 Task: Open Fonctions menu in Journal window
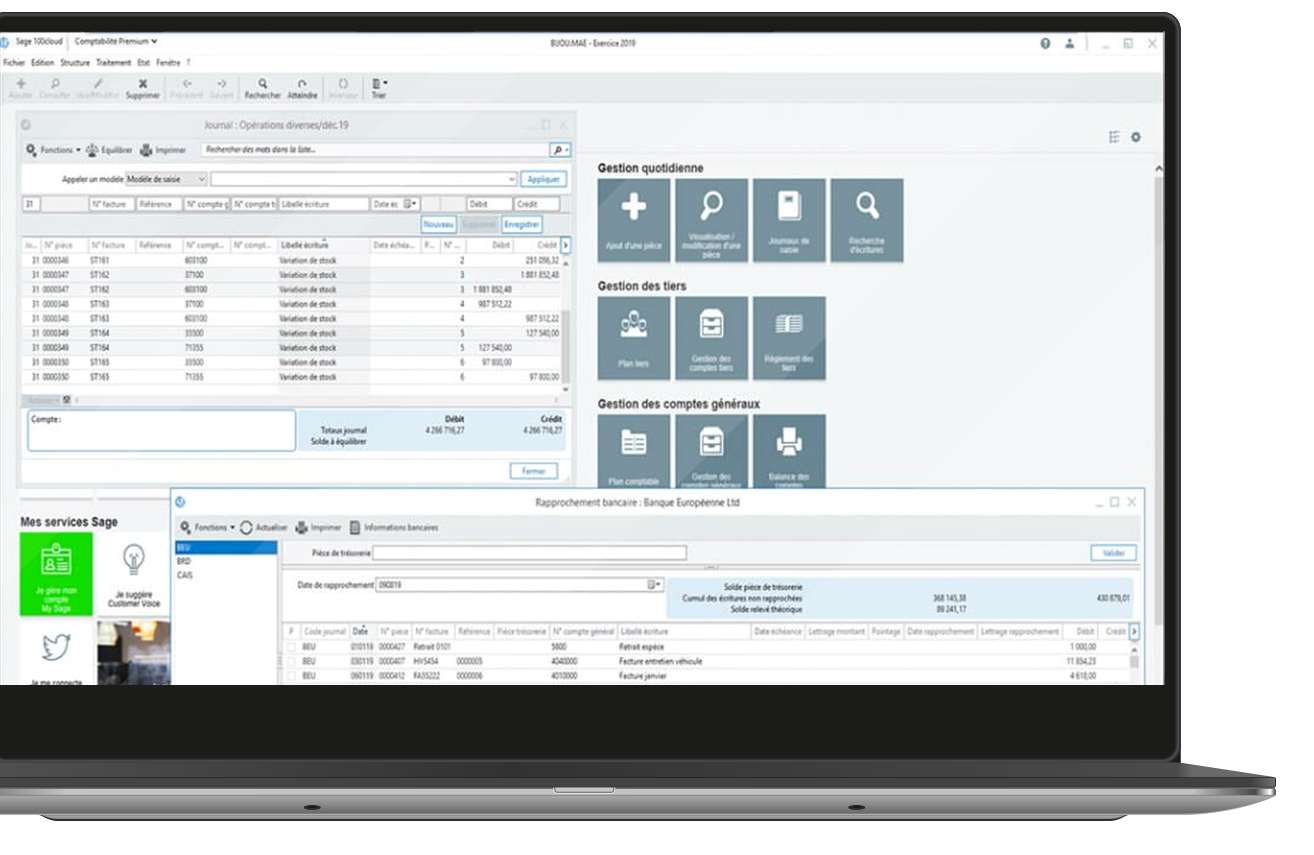coord(54,150)
